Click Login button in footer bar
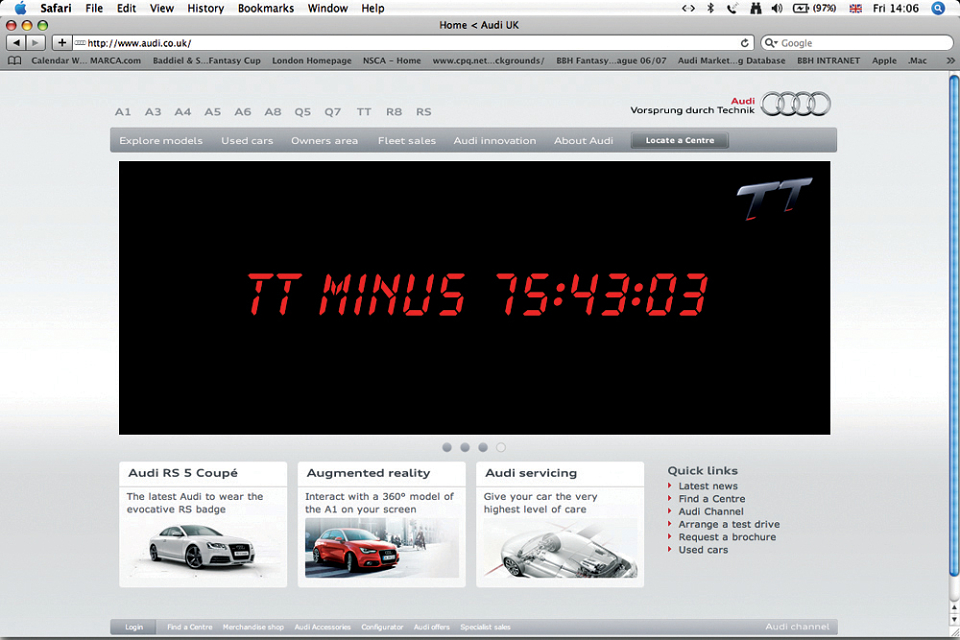The width and height of the screenshot is (960, 640). pos(133,627)
